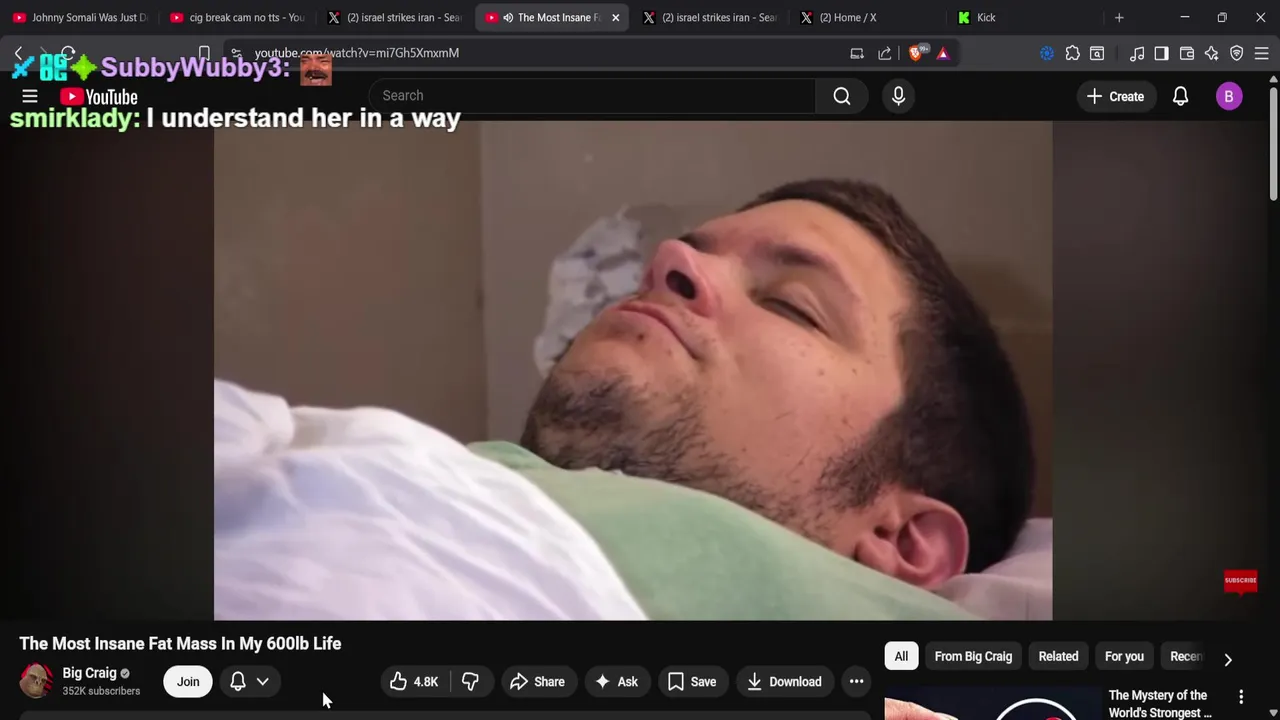
Task: Show more chips with right arrow
Action: pyautogui.click(x=1228, y=659)
